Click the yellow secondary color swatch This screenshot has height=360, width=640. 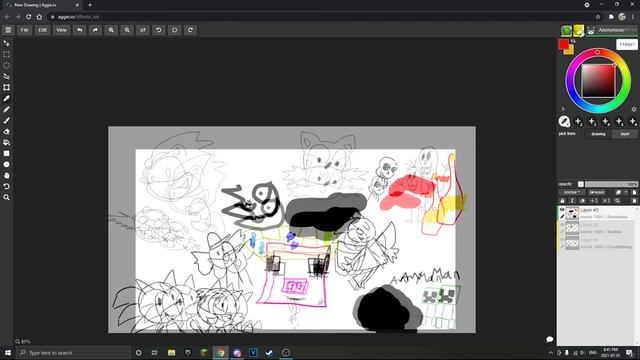[x=570, y=51]
